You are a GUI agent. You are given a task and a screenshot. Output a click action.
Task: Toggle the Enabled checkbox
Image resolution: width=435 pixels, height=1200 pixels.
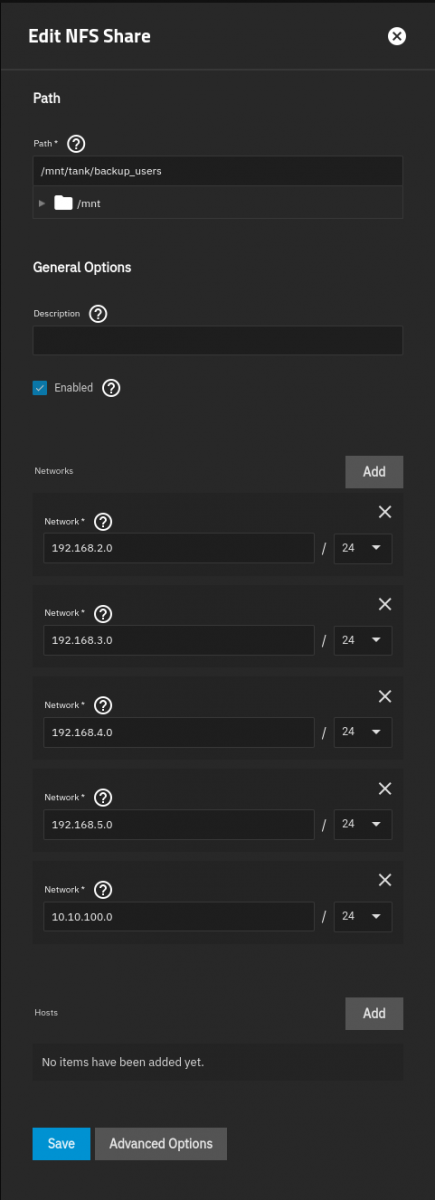click(40, 388)
